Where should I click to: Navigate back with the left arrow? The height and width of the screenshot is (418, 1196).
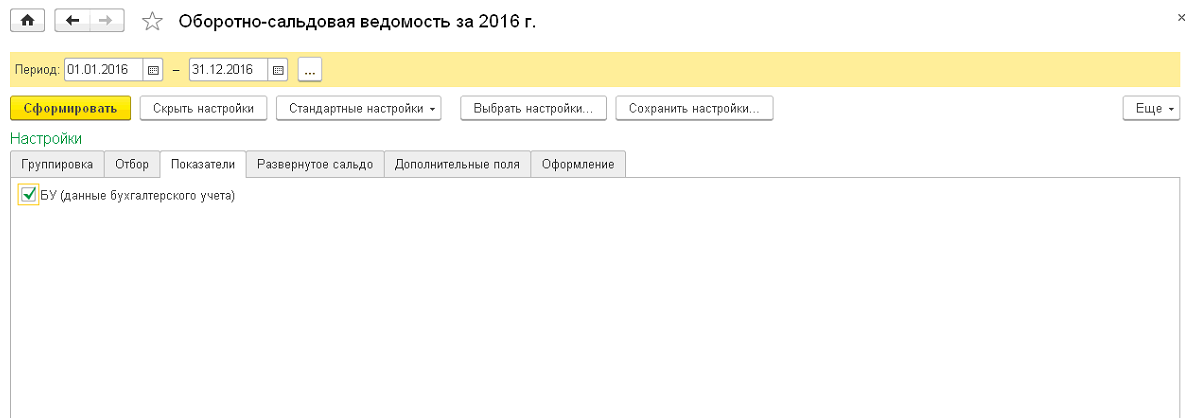click(72, 21)
